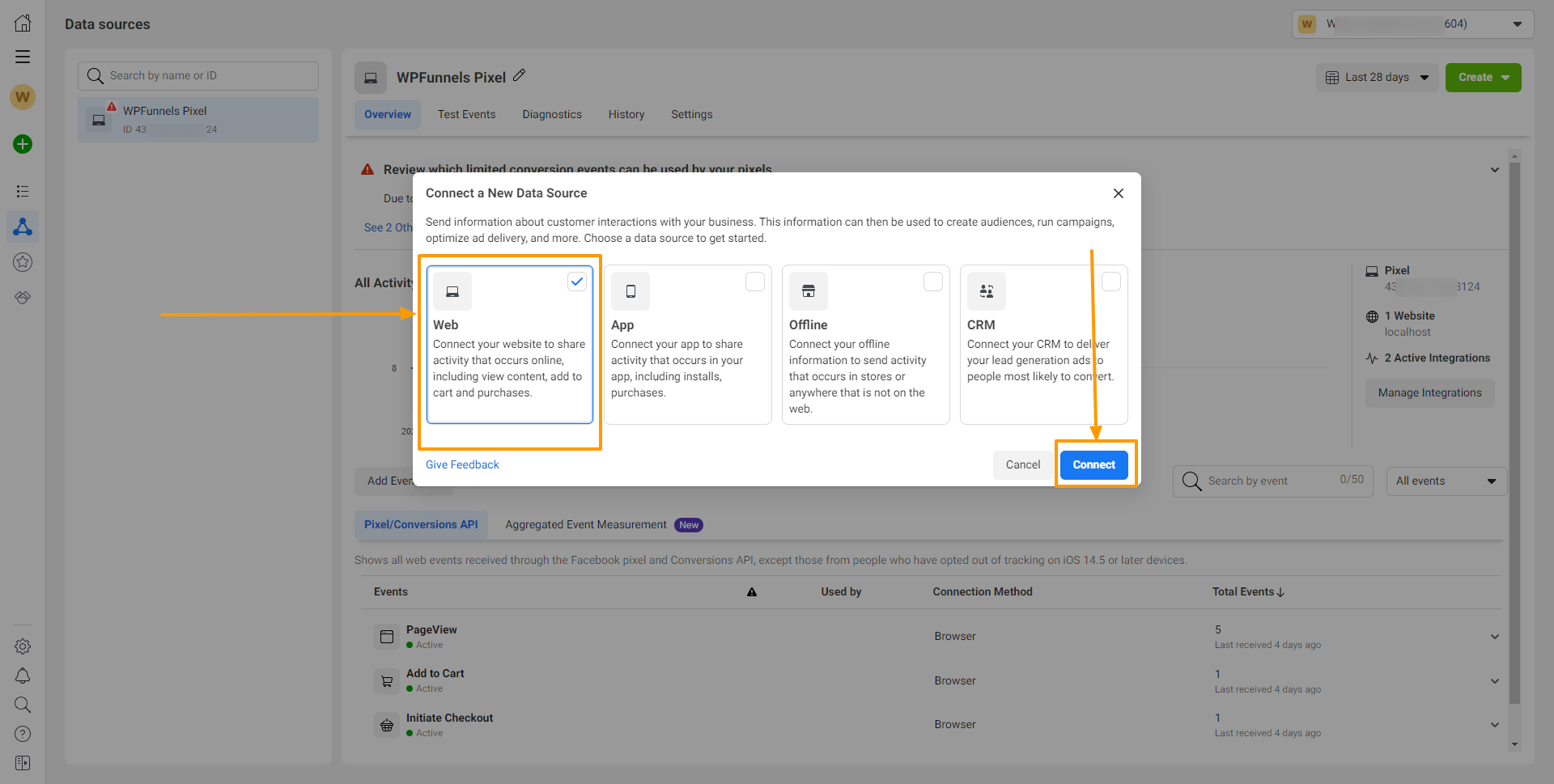The image size is (1554, 784).
Task: Click the Manage Integrations button
Action: [1430, 393]
